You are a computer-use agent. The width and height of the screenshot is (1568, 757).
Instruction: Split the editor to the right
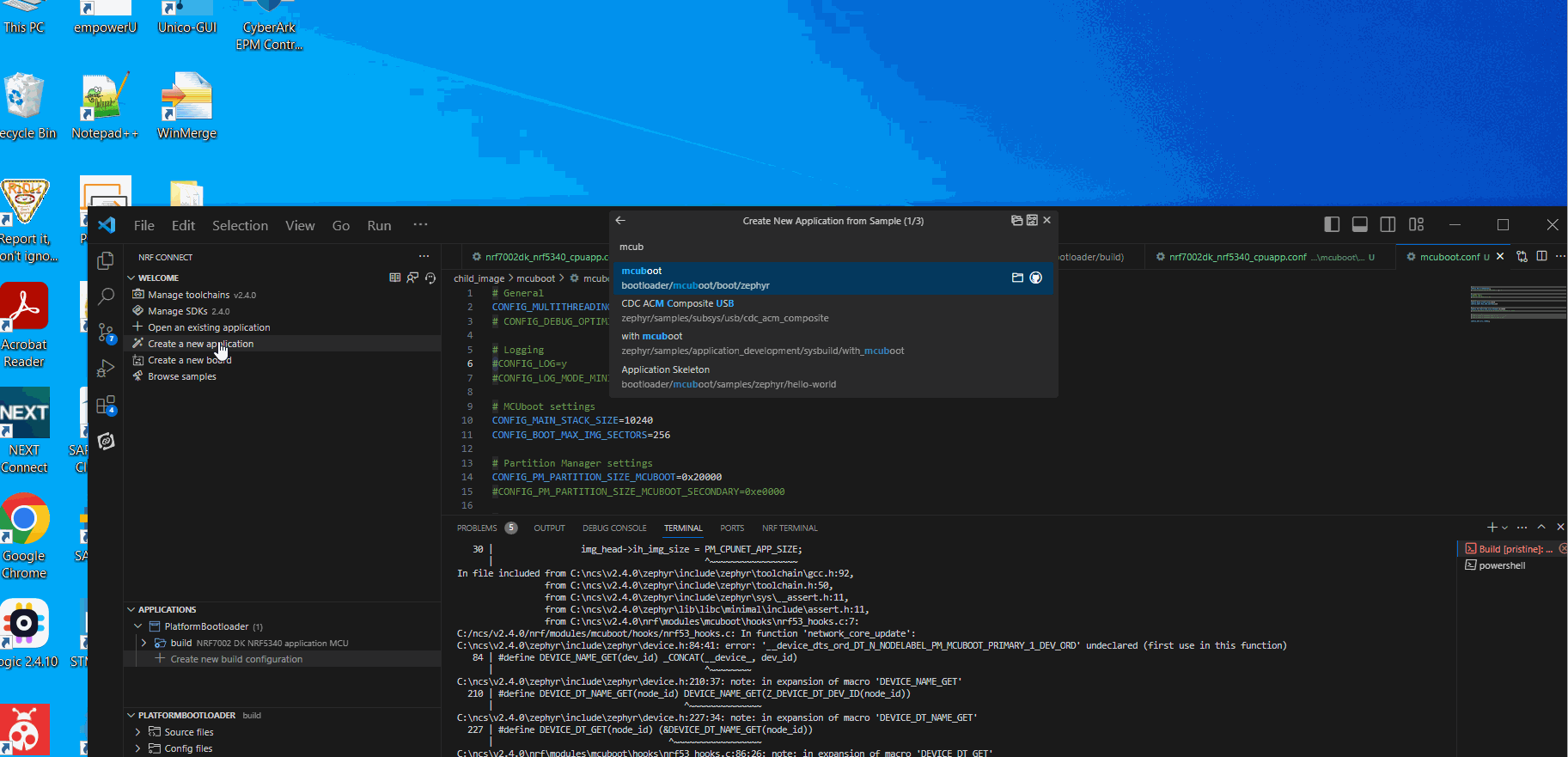1541,256
